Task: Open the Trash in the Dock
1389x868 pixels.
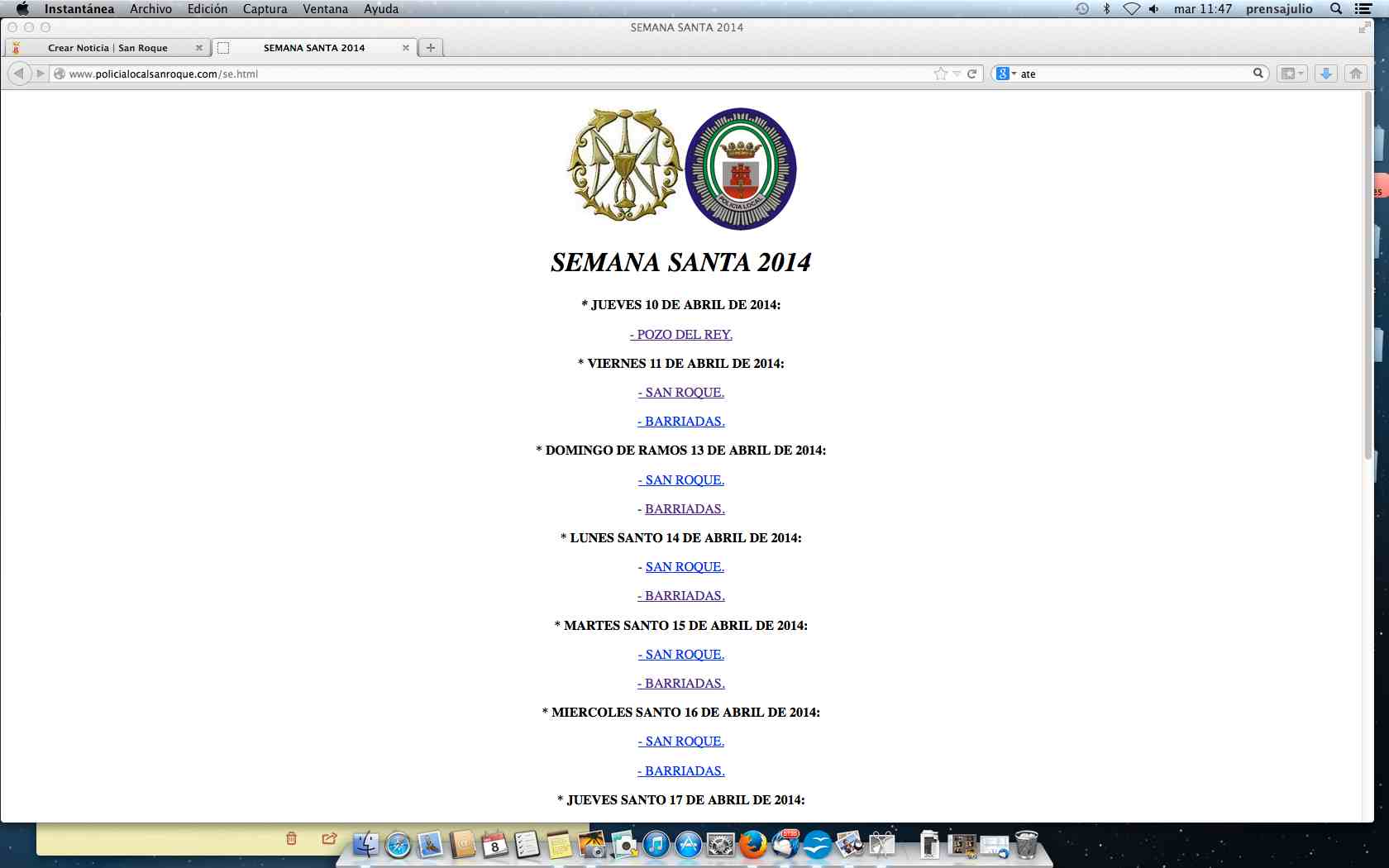Action: coord(1026,845)
